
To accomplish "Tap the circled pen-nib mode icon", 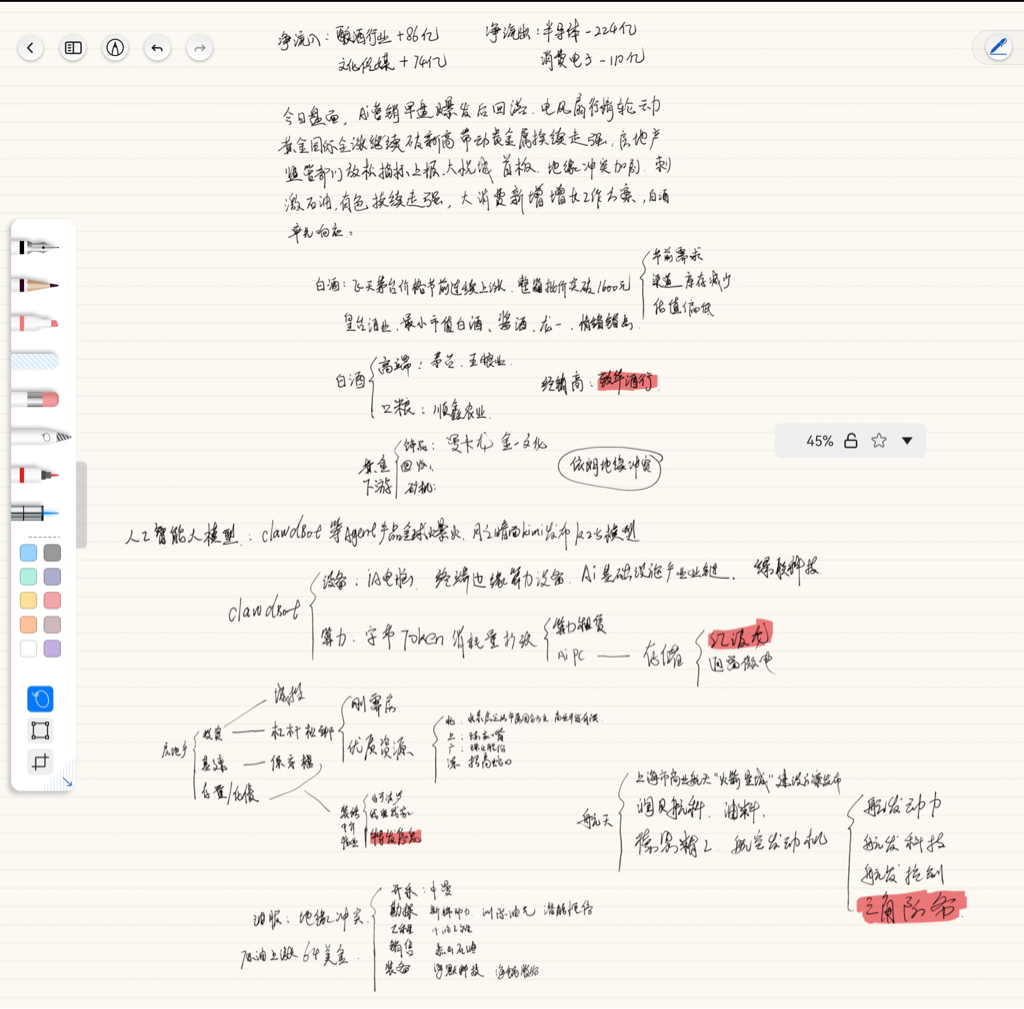I will click(115, 48).
